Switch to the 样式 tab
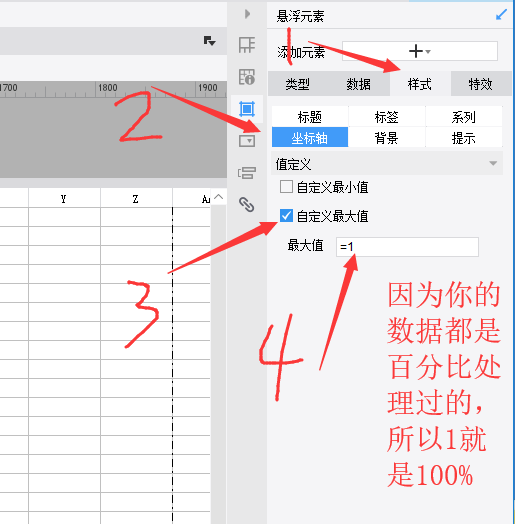Image resolution: width=515 pixels, height=524 pixels. (x=420, y=84)
